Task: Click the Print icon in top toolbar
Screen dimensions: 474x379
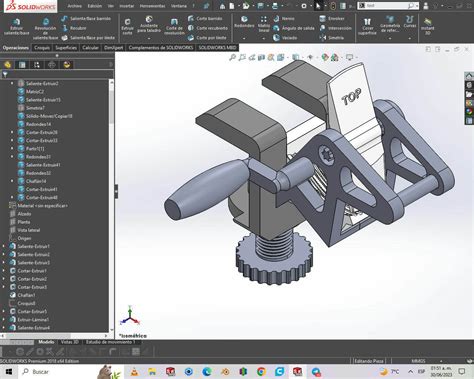Action: tap(275, 6)
